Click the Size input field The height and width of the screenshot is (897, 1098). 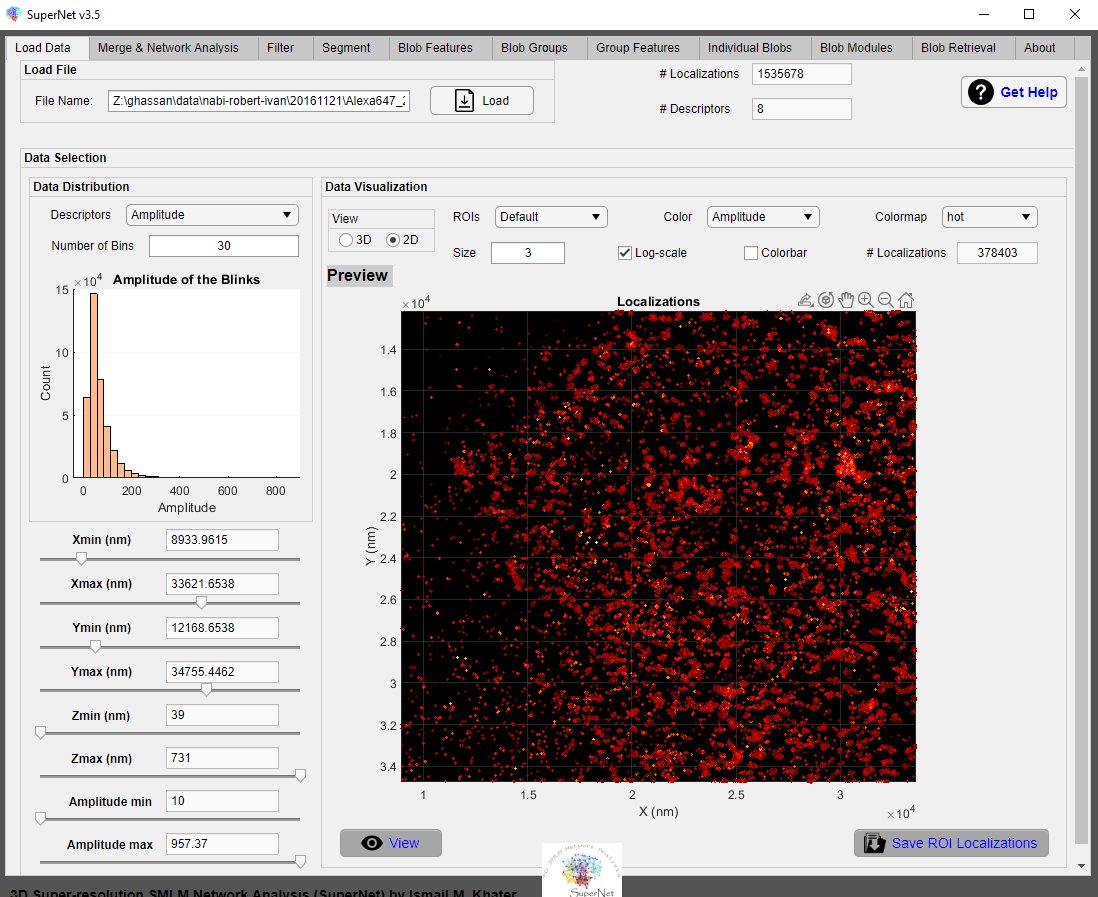528,253
